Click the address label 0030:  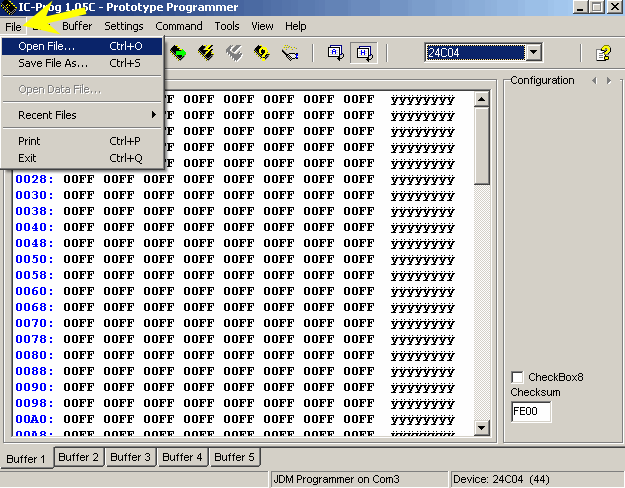point(34,195)
